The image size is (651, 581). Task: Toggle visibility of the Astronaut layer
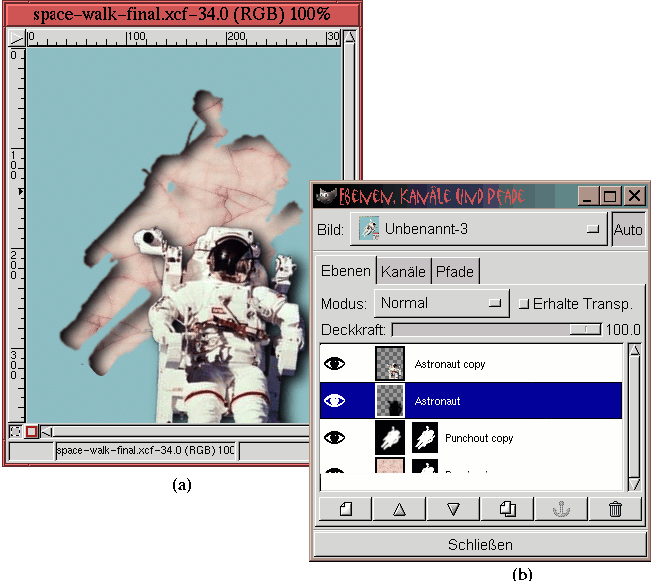(x=335, y=401)
